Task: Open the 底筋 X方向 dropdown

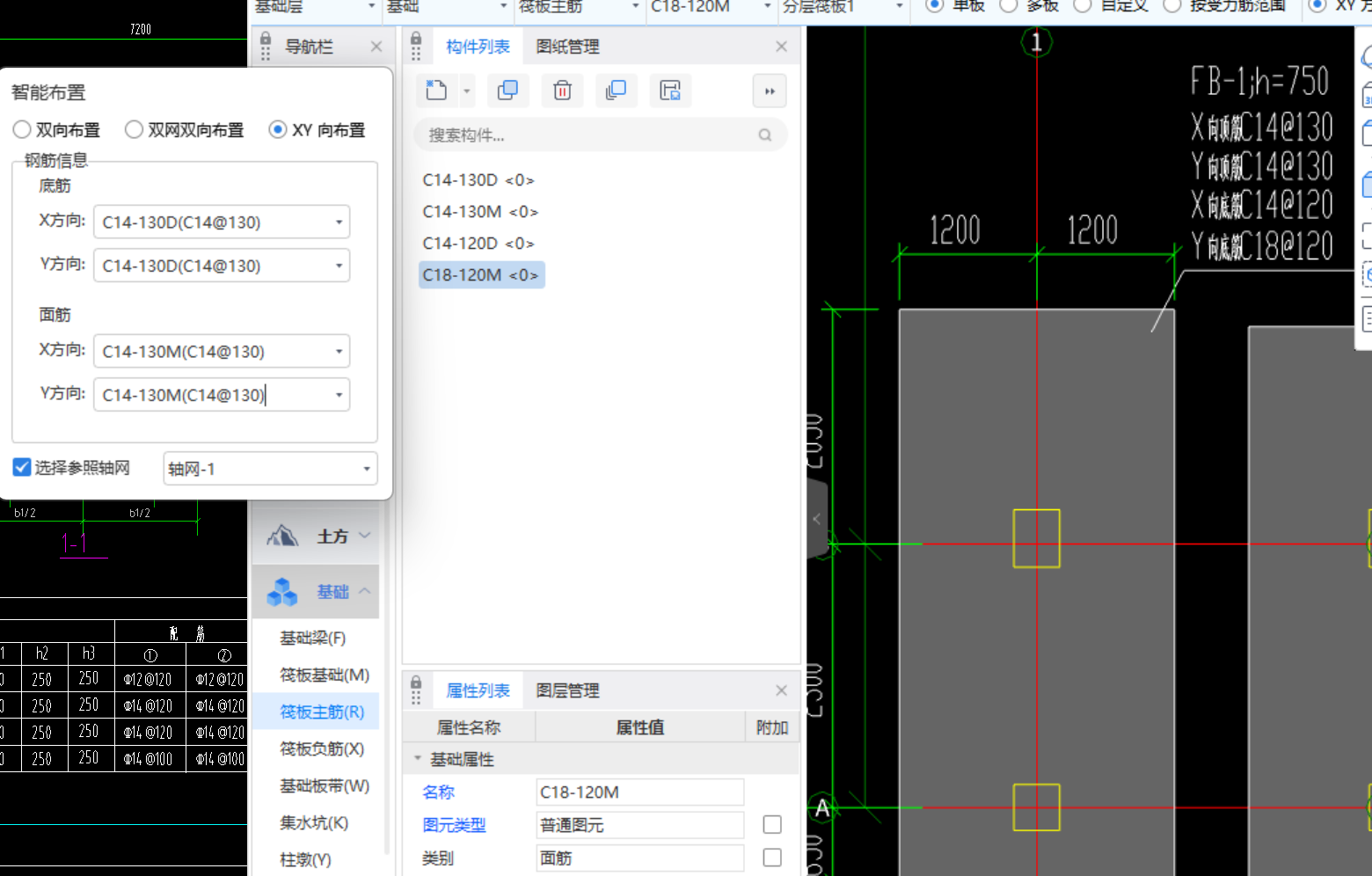Action: tap(339, 222)
